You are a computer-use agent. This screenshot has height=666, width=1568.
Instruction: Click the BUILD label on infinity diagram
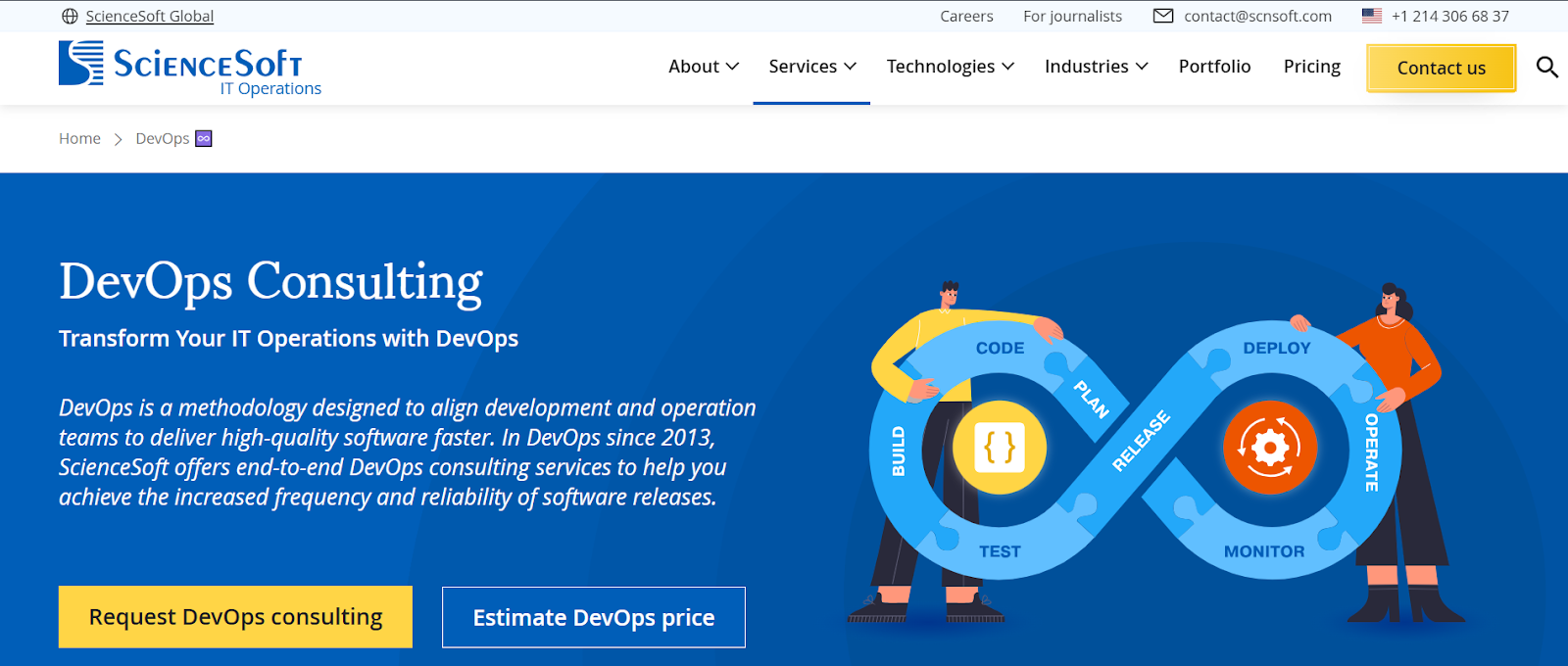(898, 452)
